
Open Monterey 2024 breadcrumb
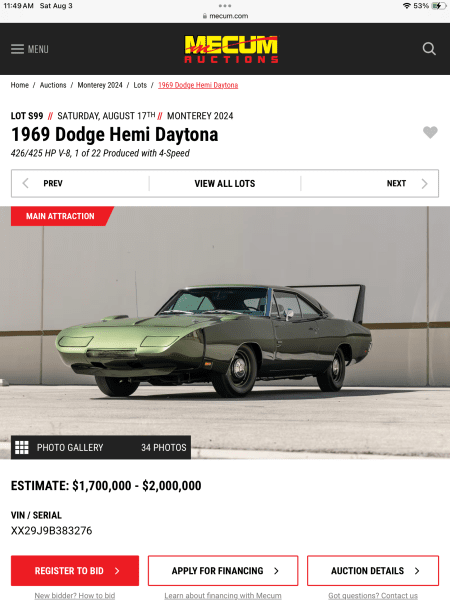(x=100, y=85)
